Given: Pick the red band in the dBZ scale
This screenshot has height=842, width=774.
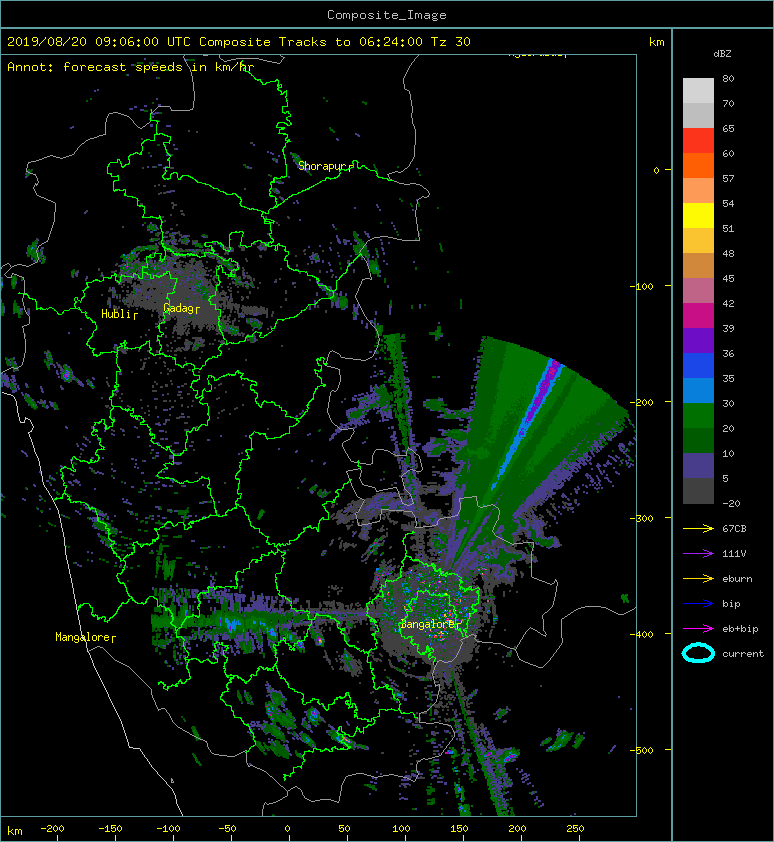Looking at the screenshot, I should tap(698, 141).
